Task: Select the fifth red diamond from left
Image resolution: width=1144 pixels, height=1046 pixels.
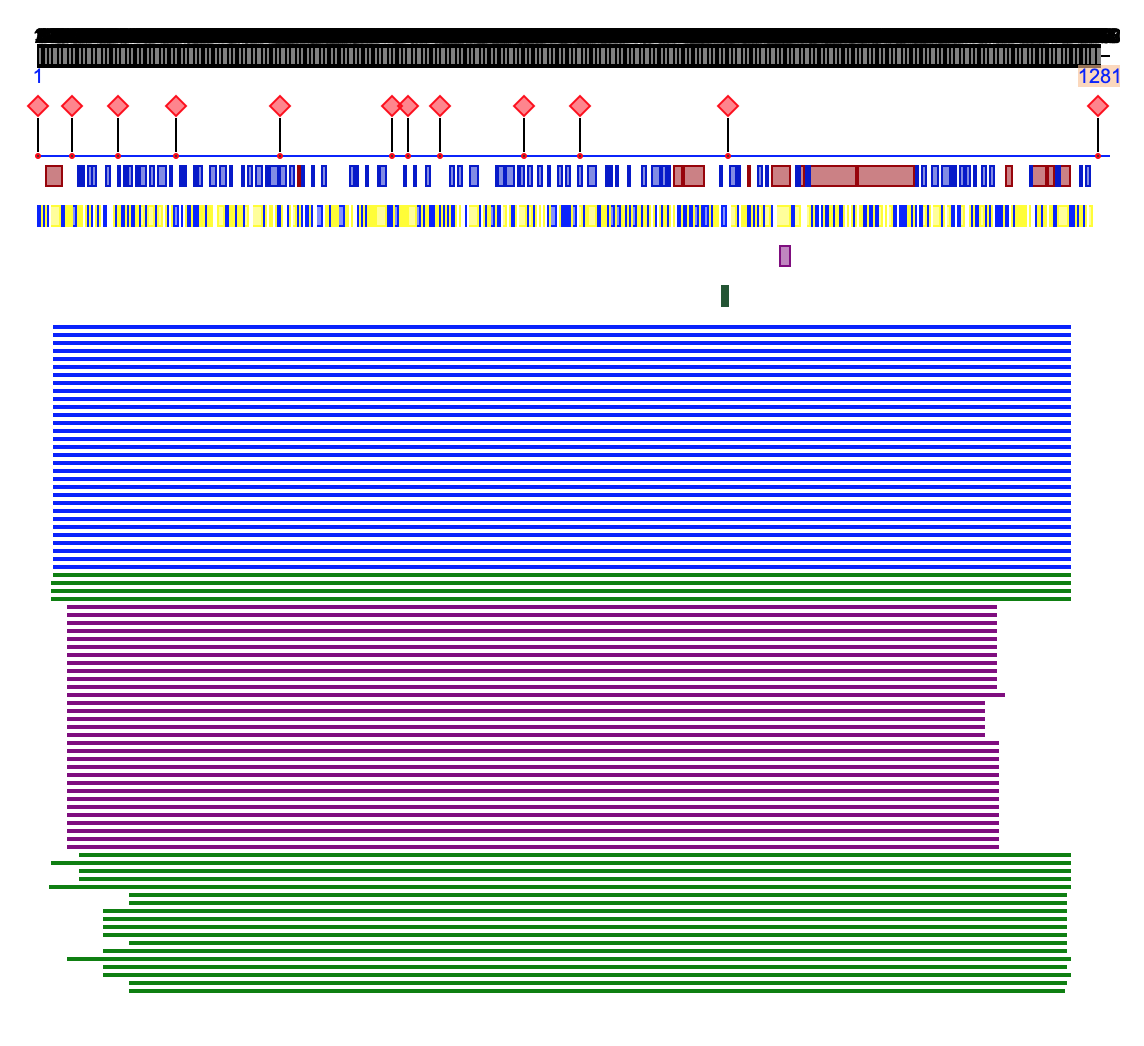Action: pos(280,106)
